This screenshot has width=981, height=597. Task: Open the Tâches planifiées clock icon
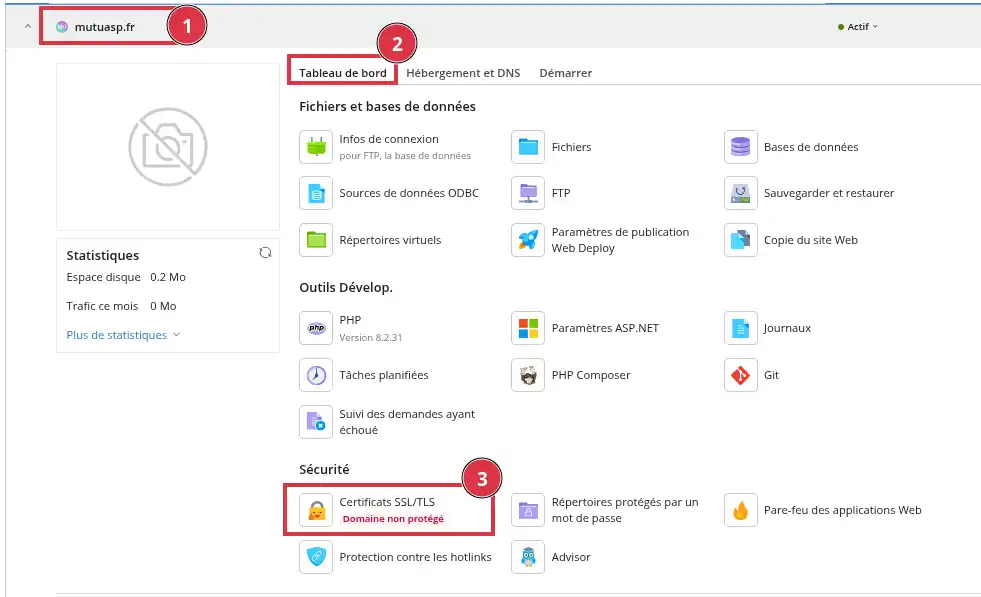pos(316,375)
